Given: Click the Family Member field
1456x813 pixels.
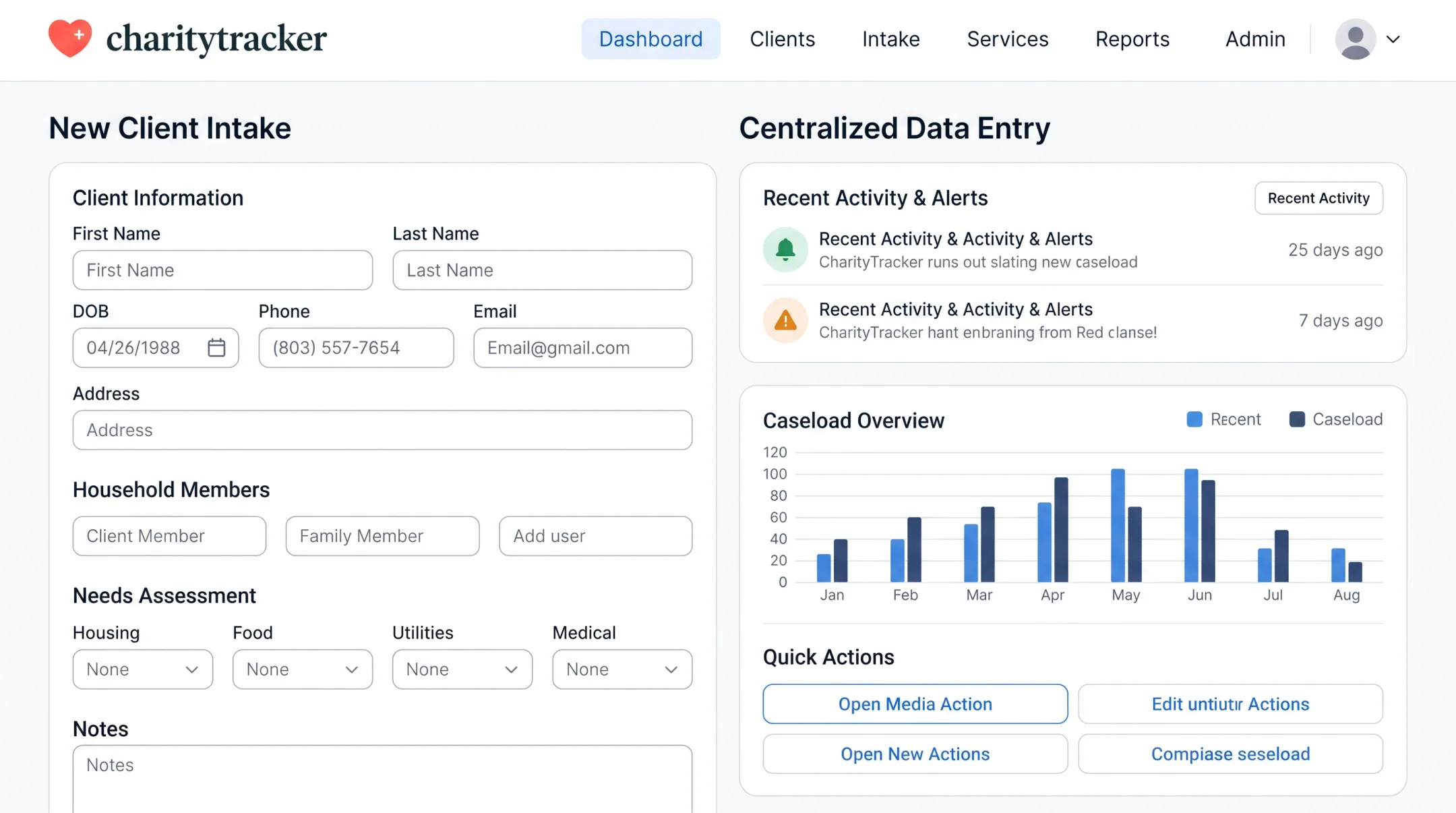Looking at the screenshot, I should (382, 536).
